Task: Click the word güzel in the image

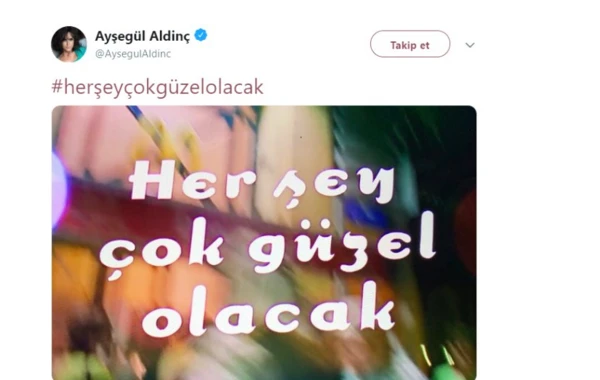Action: 342,242
